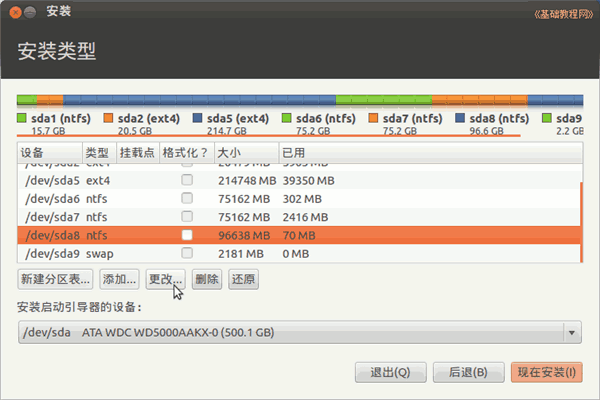Click the grey minimize window button

point(30,13)
